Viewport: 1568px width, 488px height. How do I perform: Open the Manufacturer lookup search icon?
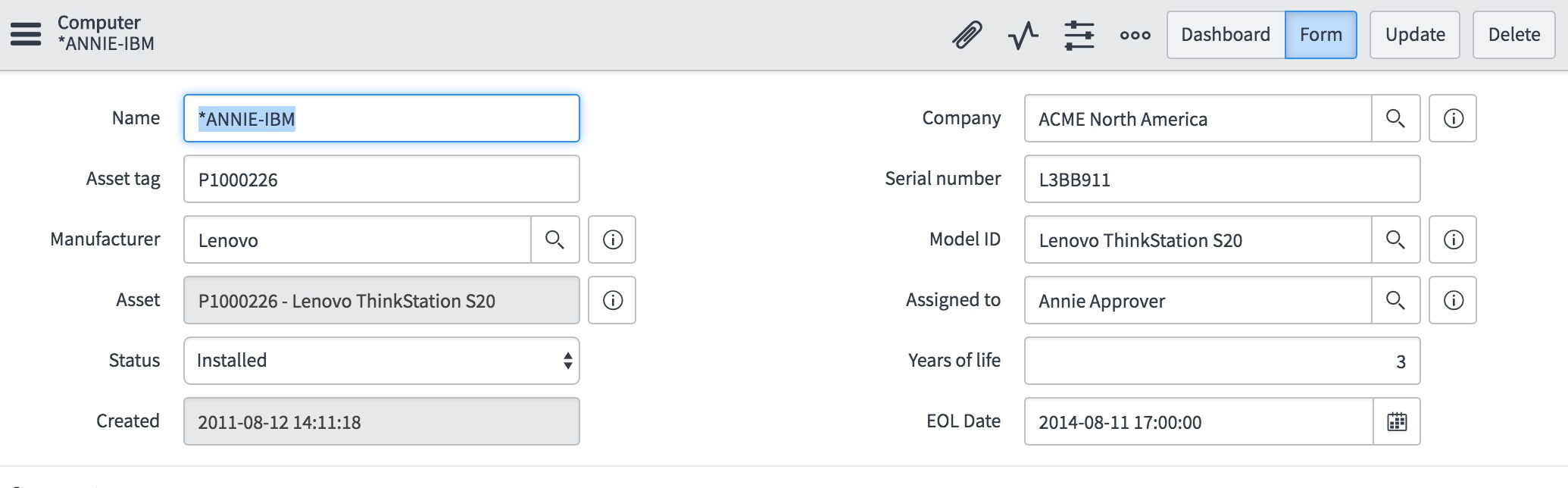coord(555,239)
